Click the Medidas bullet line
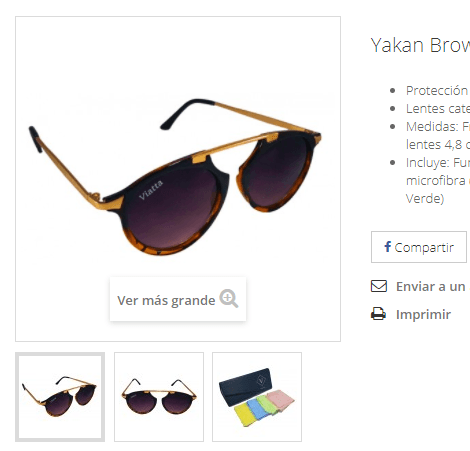Viewport: 470px width, 451px height. click(x=438, y=135)
